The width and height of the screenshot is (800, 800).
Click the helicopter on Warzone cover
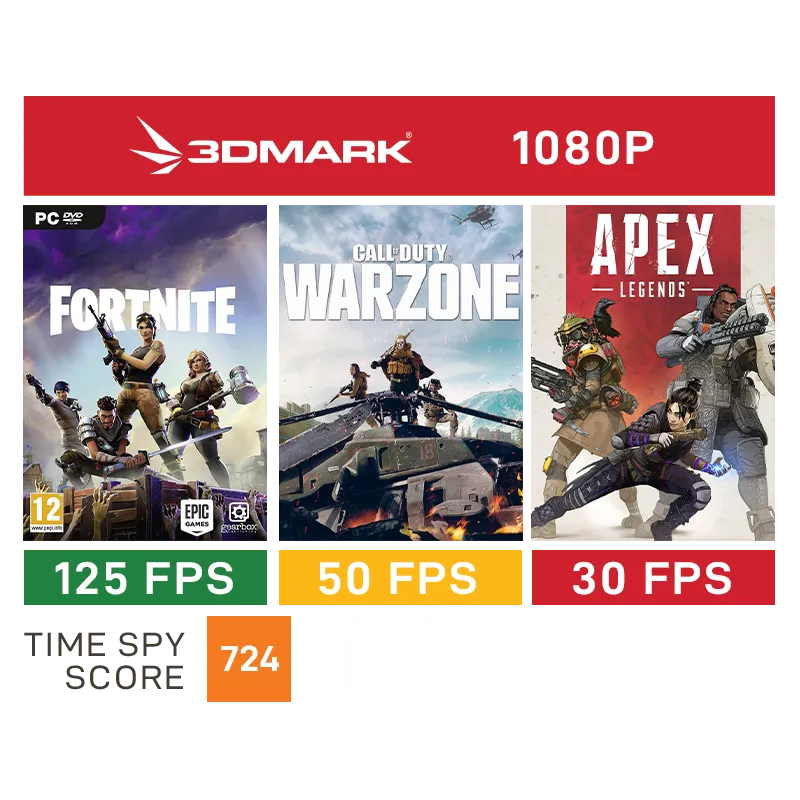[477, 216]
